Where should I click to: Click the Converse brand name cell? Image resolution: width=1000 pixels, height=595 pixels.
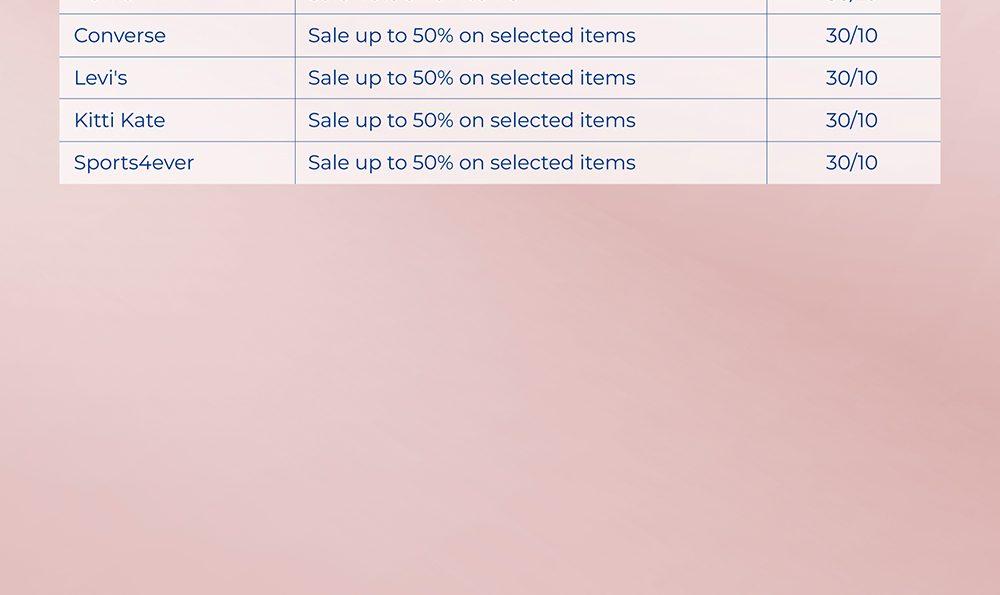click(x=120, y=36)
